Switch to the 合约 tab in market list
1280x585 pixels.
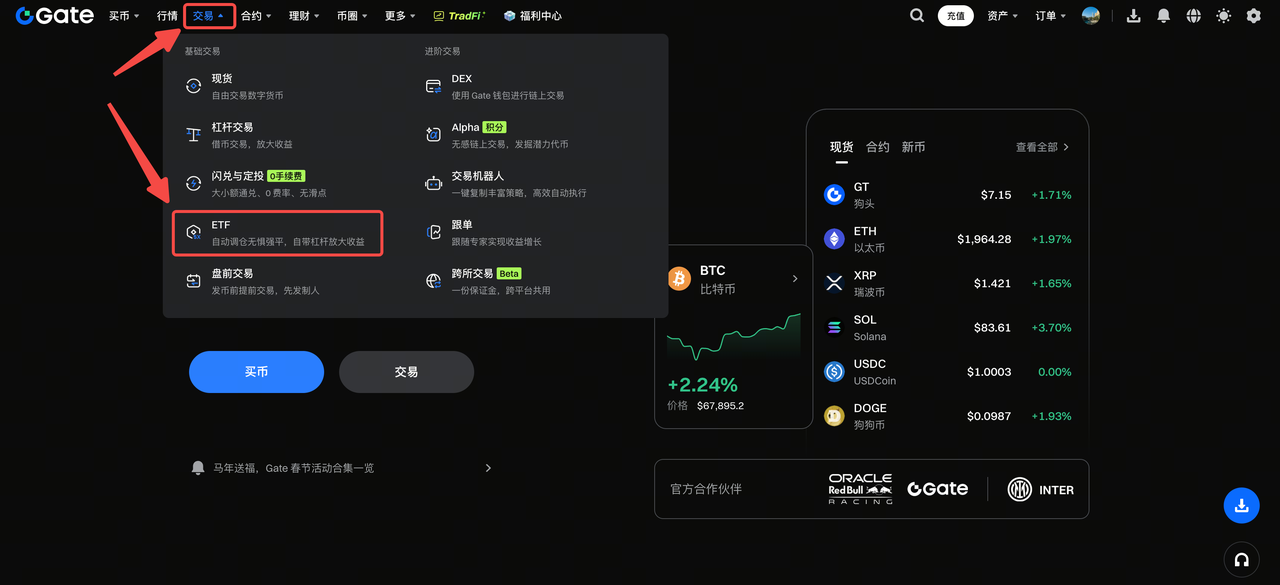coord(878,147)
